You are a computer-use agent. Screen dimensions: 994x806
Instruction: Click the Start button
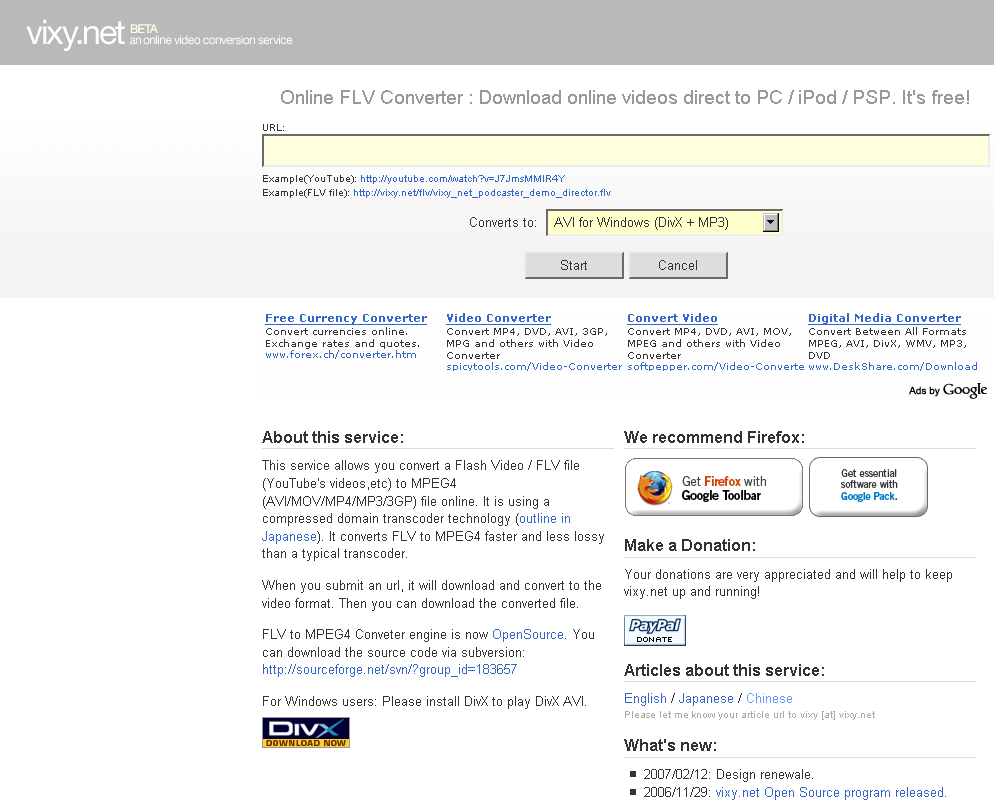(574, 266)
